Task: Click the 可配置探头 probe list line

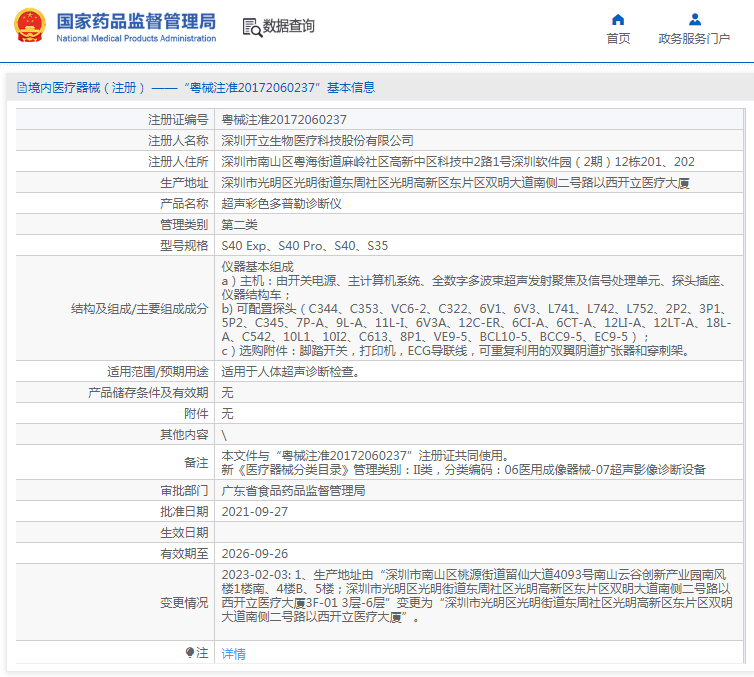Action: pos(476,323)
